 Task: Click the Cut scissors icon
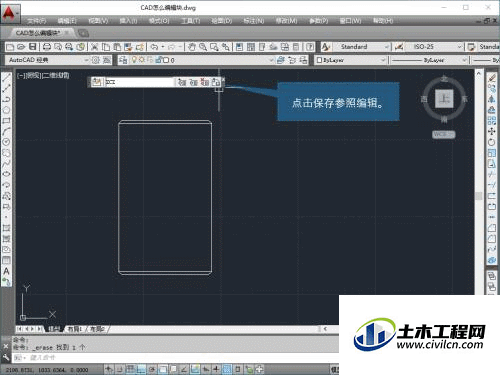pos(95,47)
